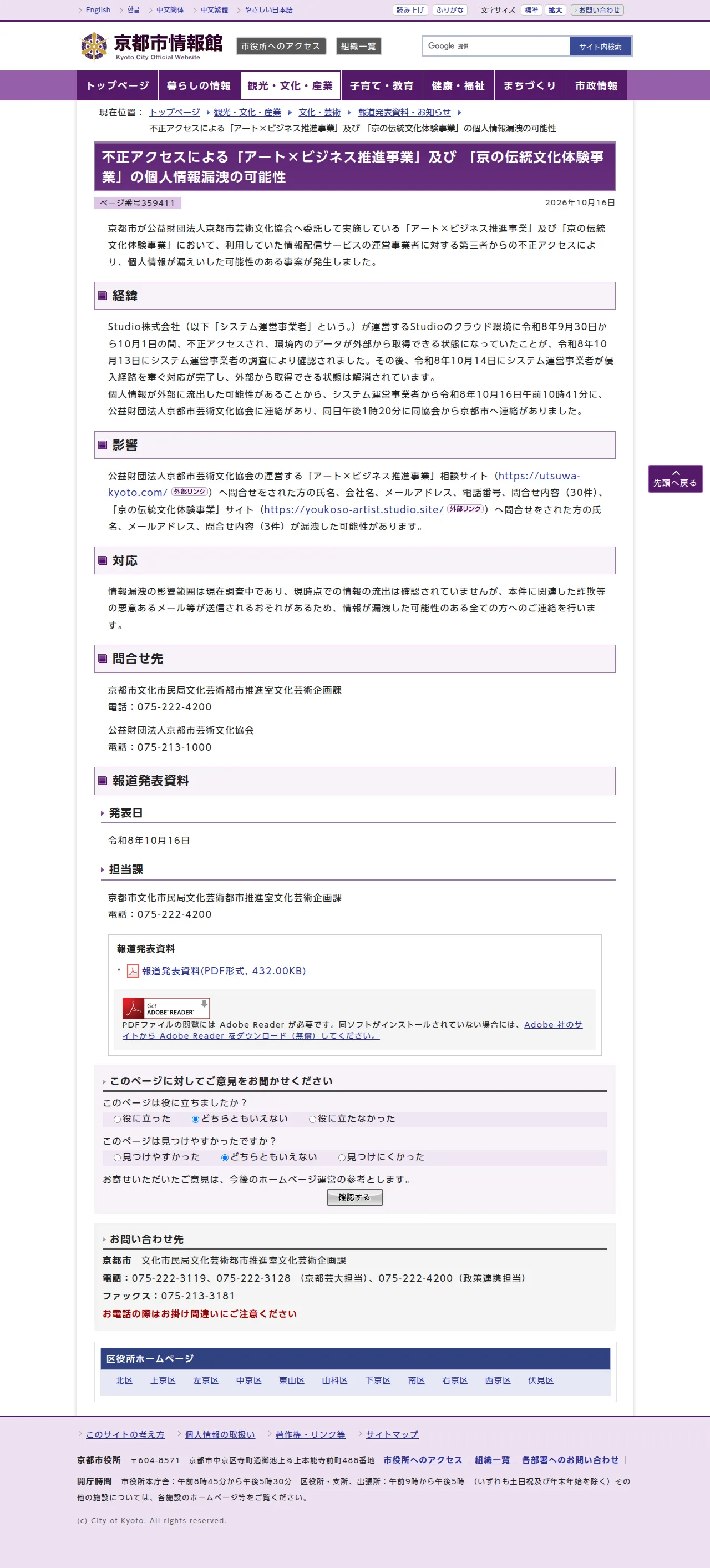Click breadcrumb 報道発表資料・お知らせ link
The width and height of the screenshot is (710, 1568).
coord(404,112)
